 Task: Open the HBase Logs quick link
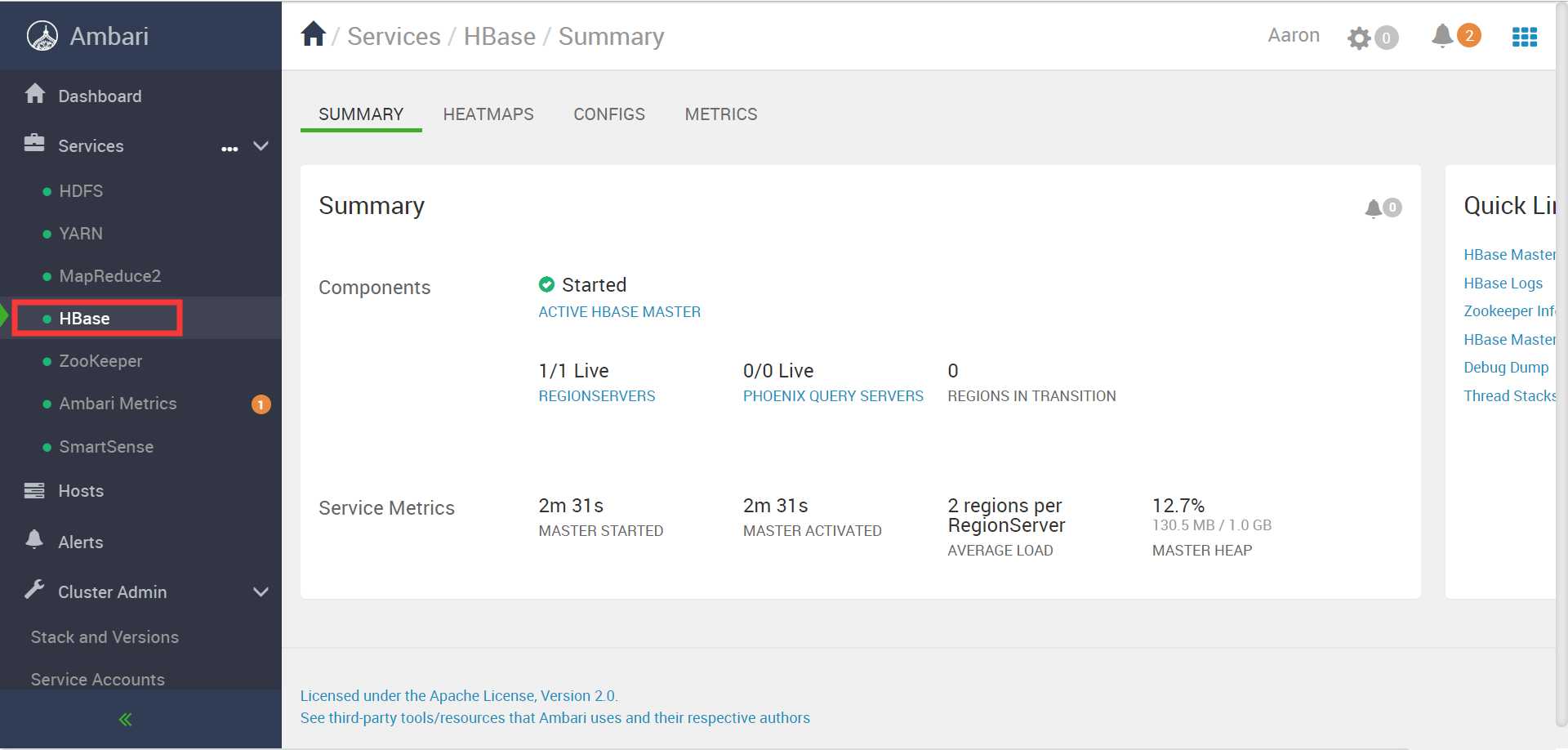coord(1503,283)
